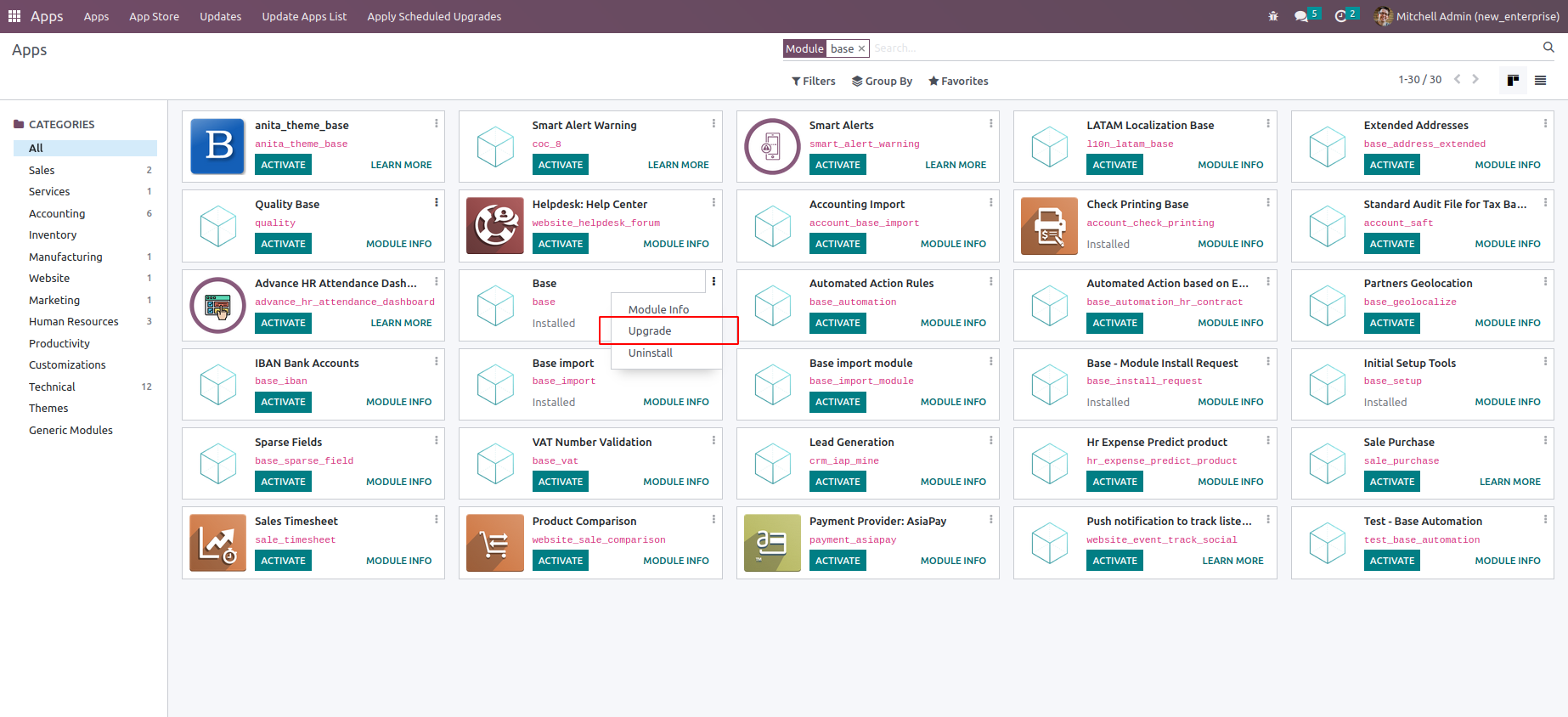The height and width of the screenshot is (717, 1568).
Task: Select the All category
Action: click(x=85, y=148)
